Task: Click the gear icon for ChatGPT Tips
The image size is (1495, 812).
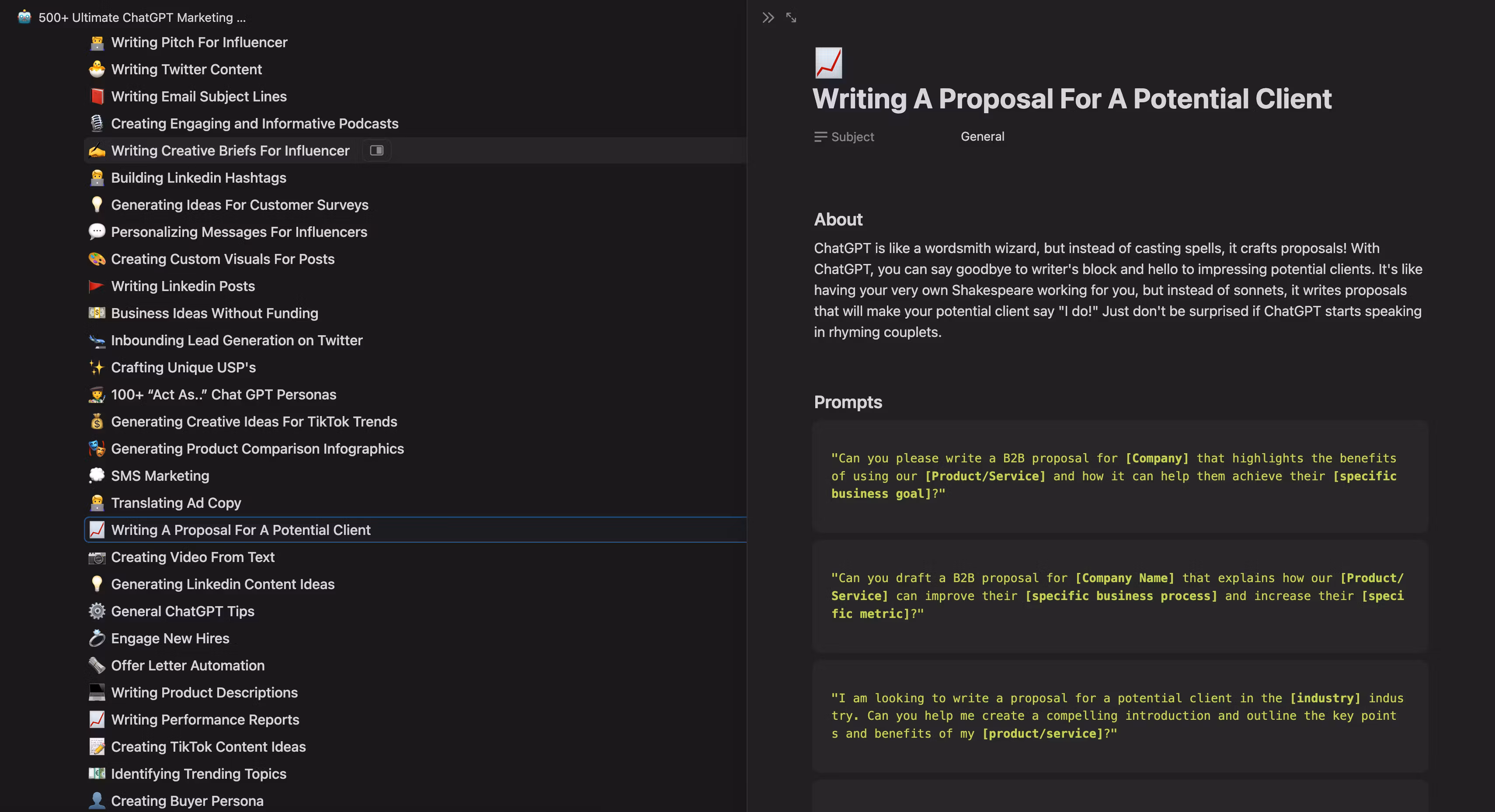Action: pyautogui.click(x=96, y=611)
